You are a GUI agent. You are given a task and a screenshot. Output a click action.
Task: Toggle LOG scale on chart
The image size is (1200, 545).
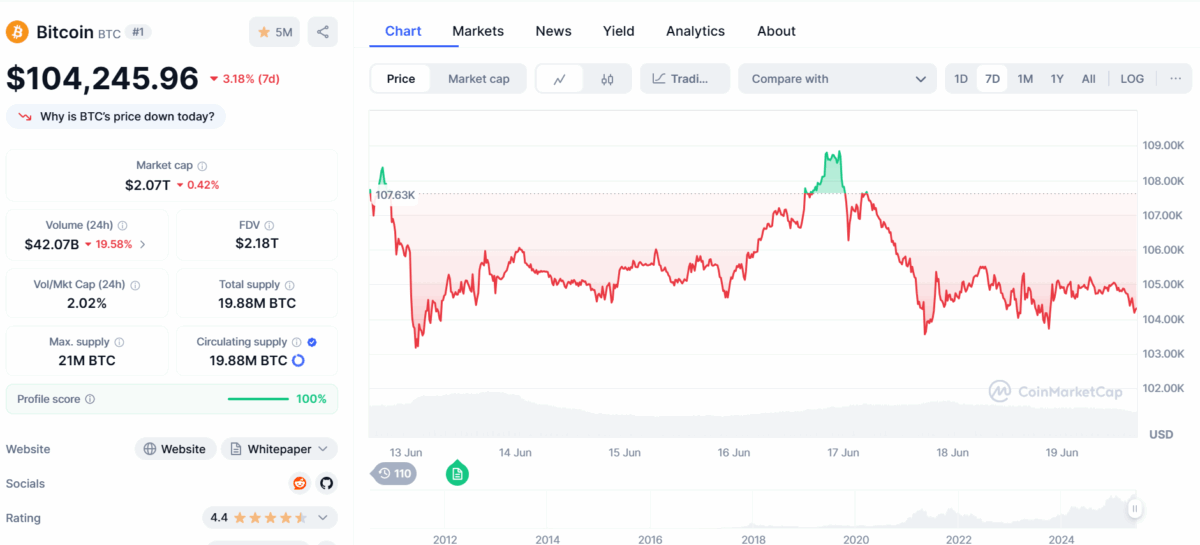[x=1132, y=79]
